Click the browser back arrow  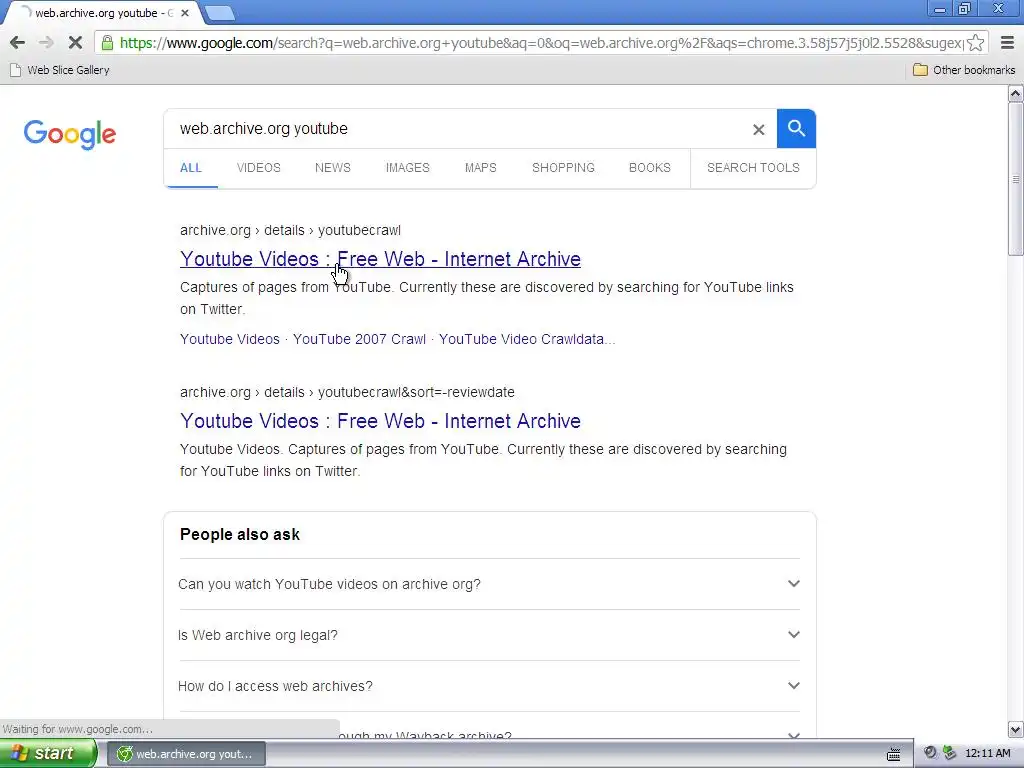18,43
